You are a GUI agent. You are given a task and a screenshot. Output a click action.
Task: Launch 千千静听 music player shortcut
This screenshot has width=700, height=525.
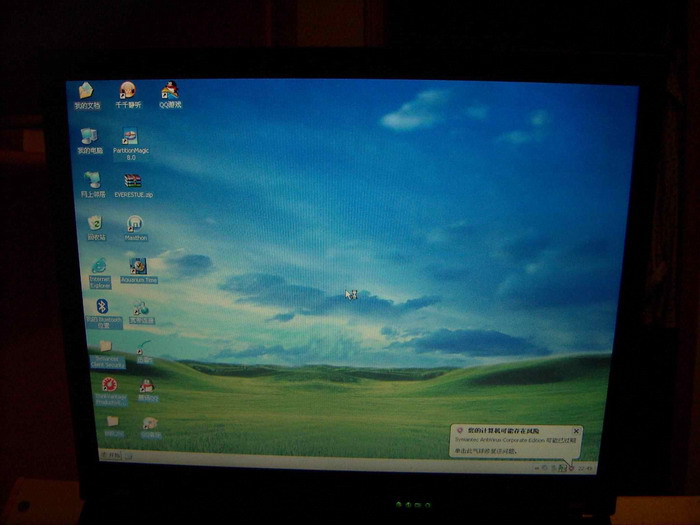pyautogui.click(x=128, y=92)
